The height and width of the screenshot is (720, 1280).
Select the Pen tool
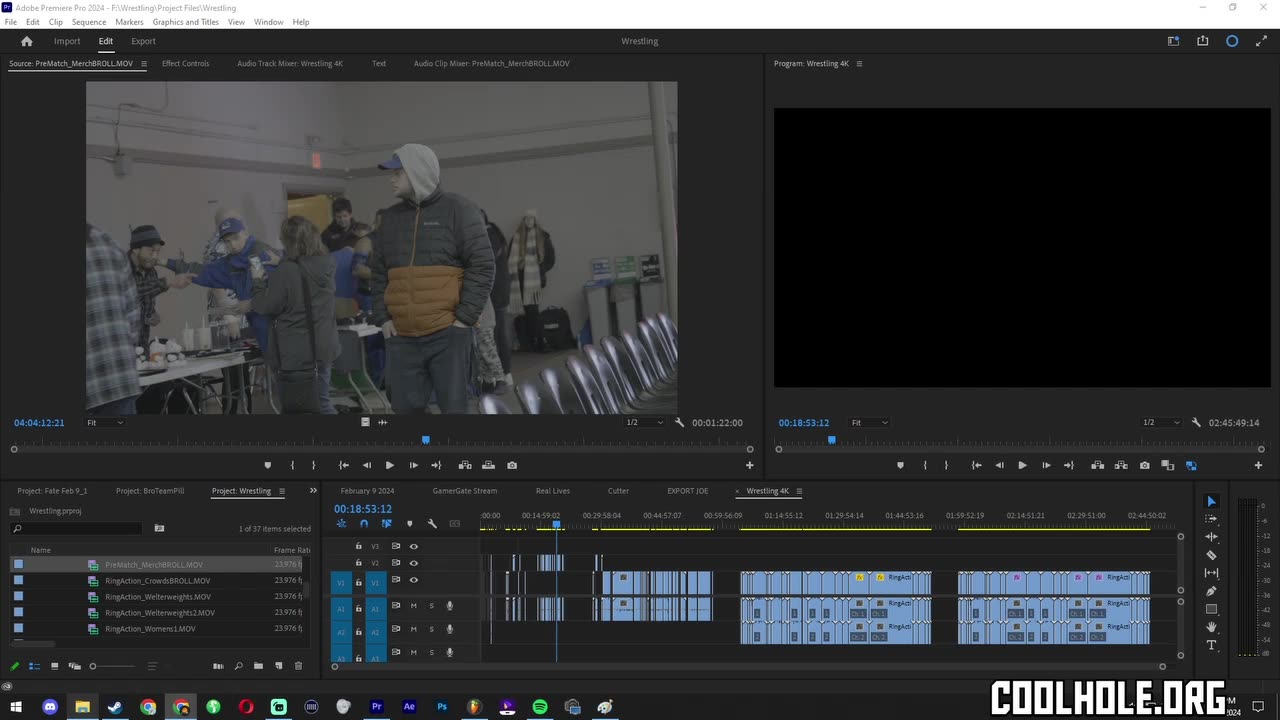point(1211,591)
